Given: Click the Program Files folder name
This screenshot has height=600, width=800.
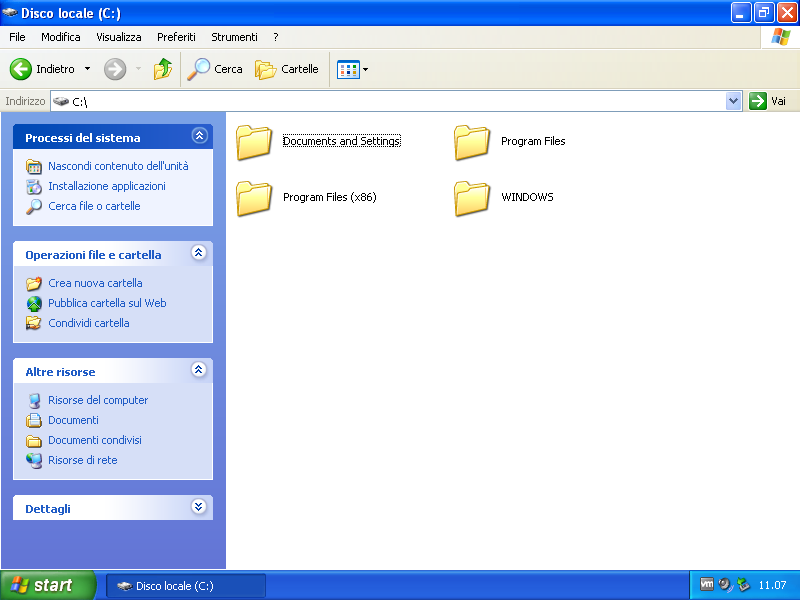Looking at the screenshot, I should click(533, 141).
